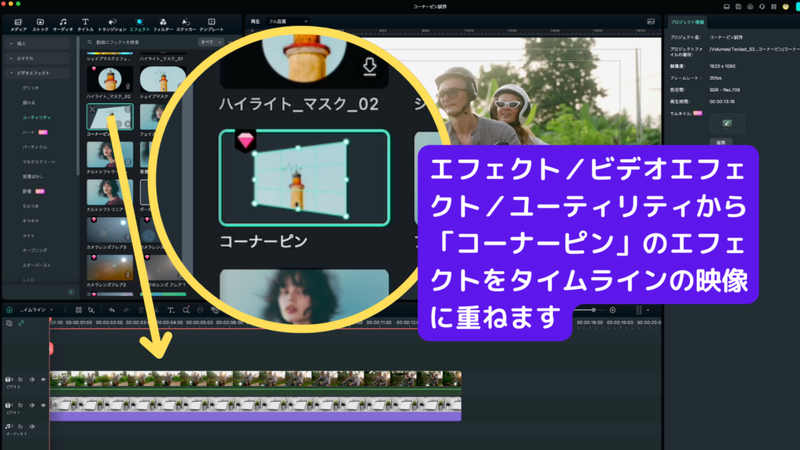Viewport: 800px width, 450px height.
Task: Select the パーティクル effect category
Action: pos(35,147)
